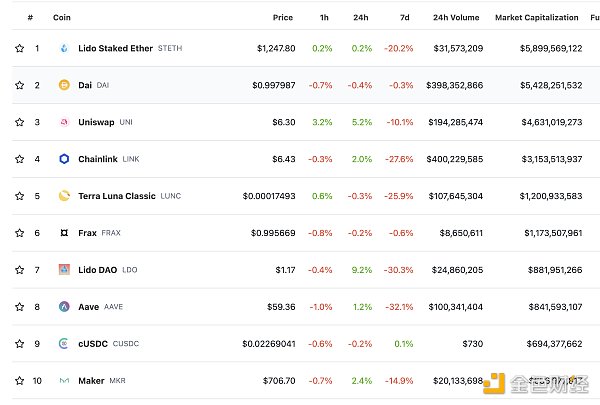Click cUSDC 7d change 0.1%
600x405 pixels.
(x=404, y=344)
